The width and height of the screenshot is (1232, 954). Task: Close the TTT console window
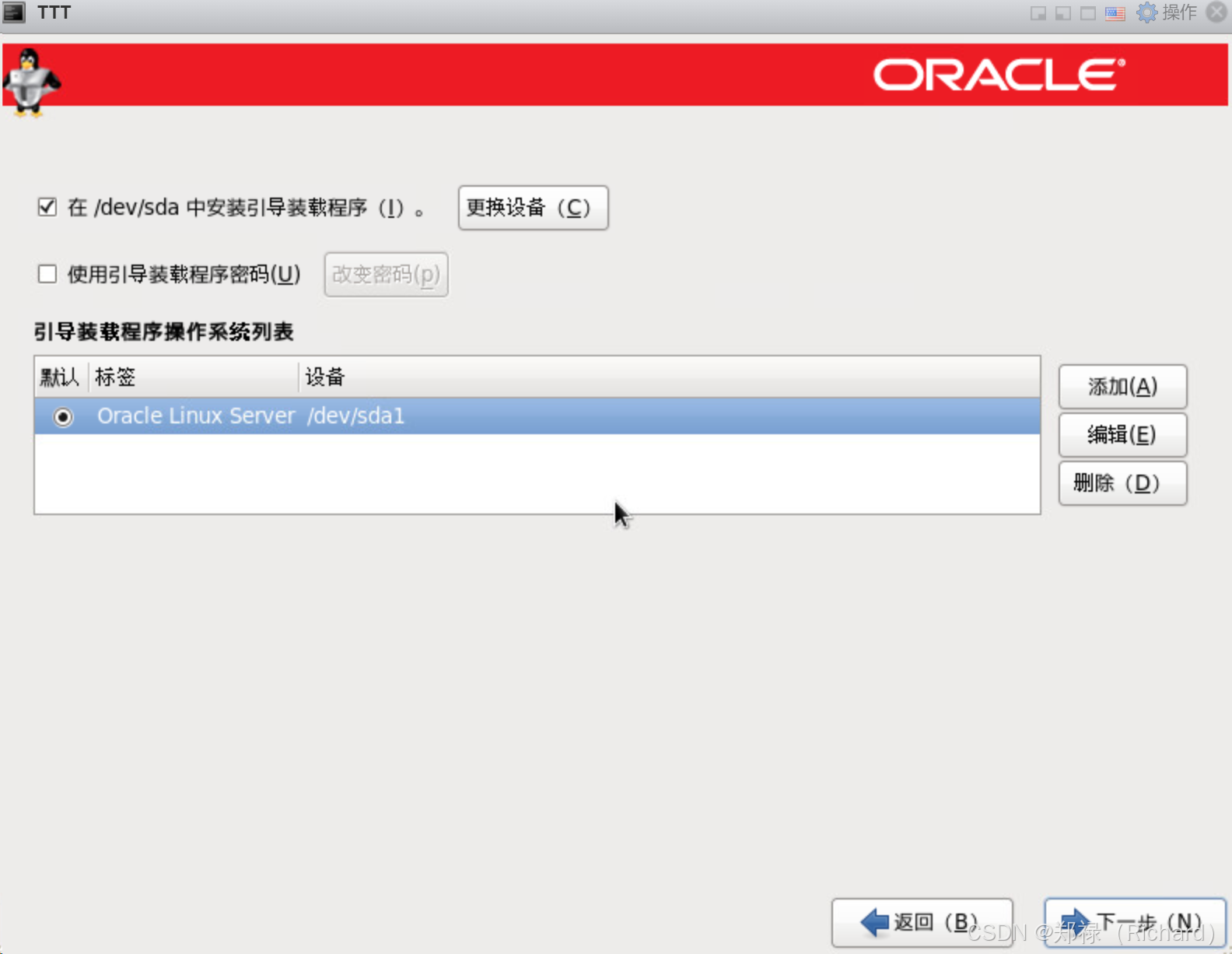point(1216,12)
